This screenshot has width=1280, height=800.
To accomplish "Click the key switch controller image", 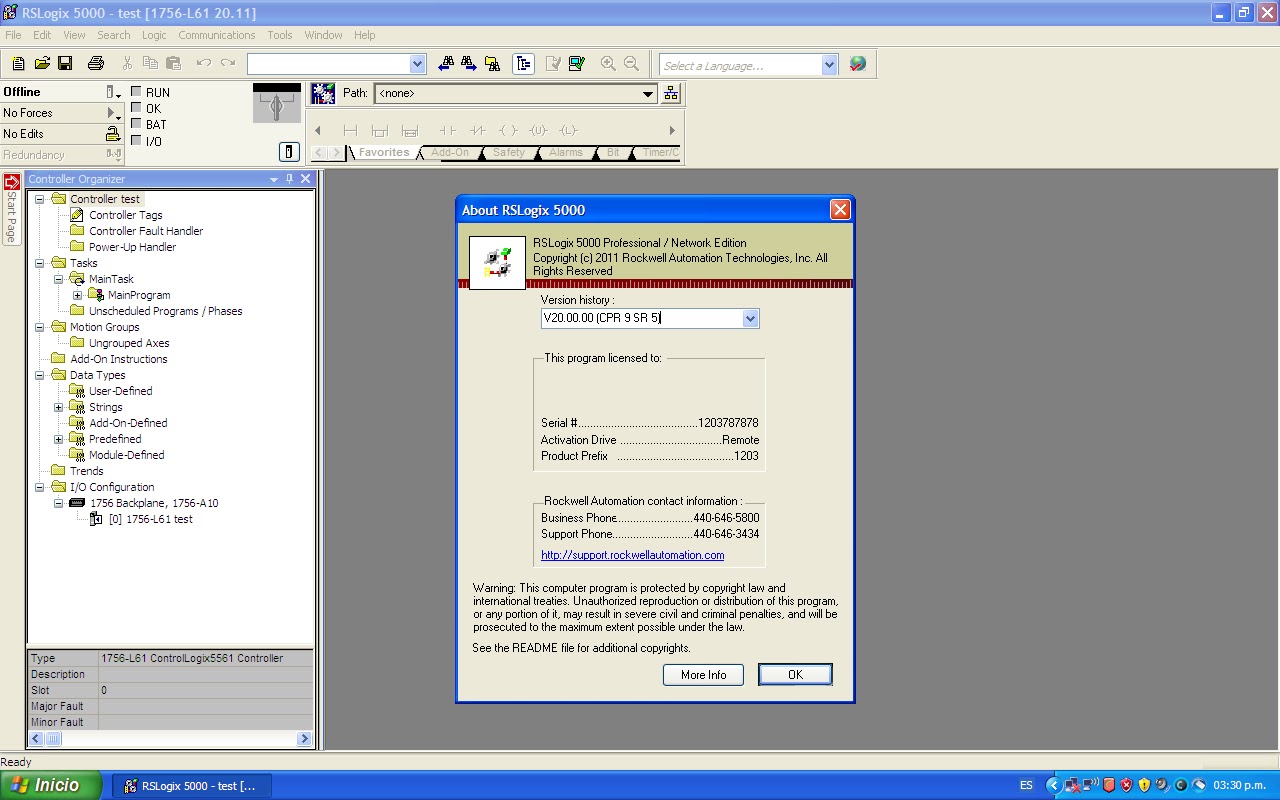I will [x=277, y=103].
